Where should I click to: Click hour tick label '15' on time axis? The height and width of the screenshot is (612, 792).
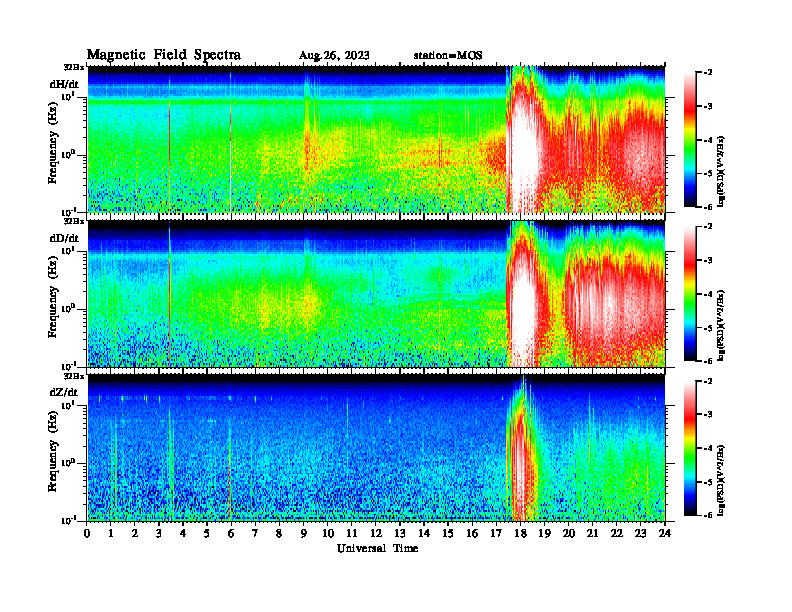click(x=448, y=533)
